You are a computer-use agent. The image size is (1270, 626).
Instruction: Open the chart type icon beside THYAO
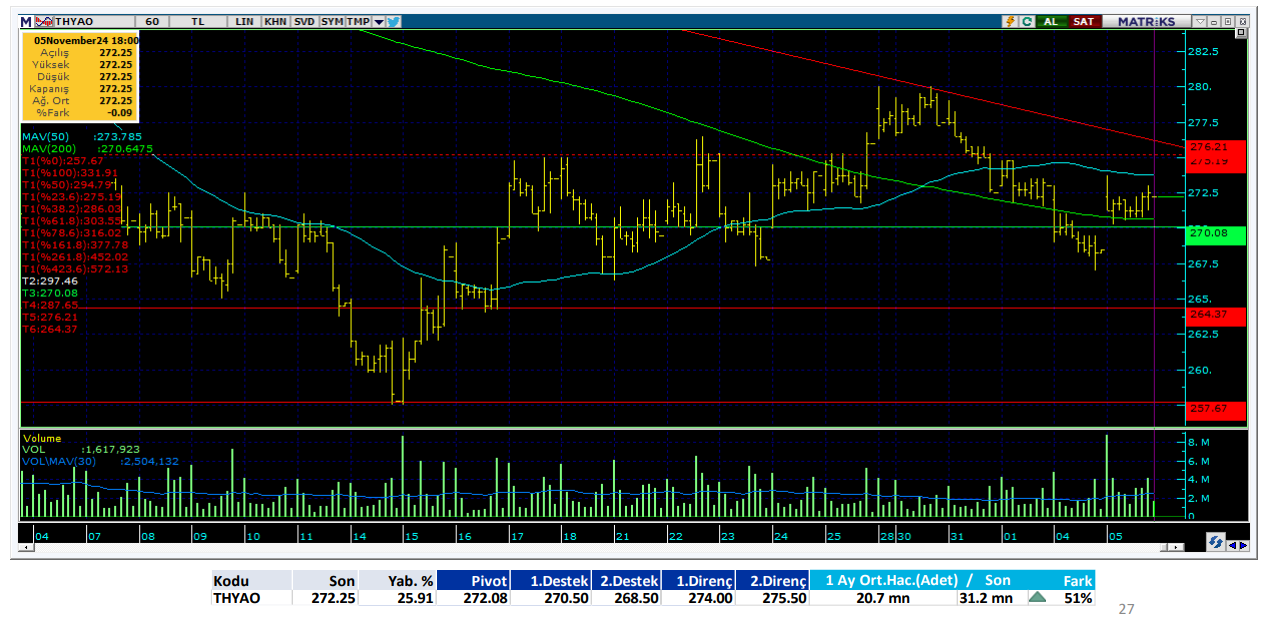[x=43, y=21]
